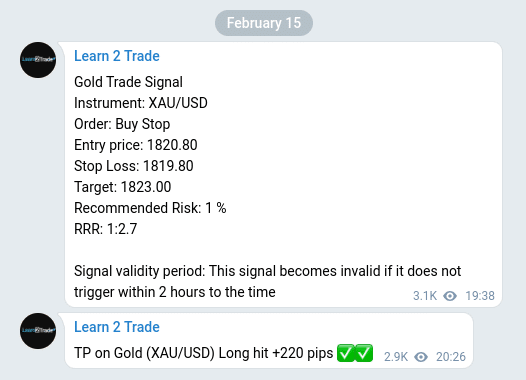The width and height of the screenshot is (526, 380).
Task: Click the 20:26 message timestamp
Action: pyautogui.click(x=451, y=357)
